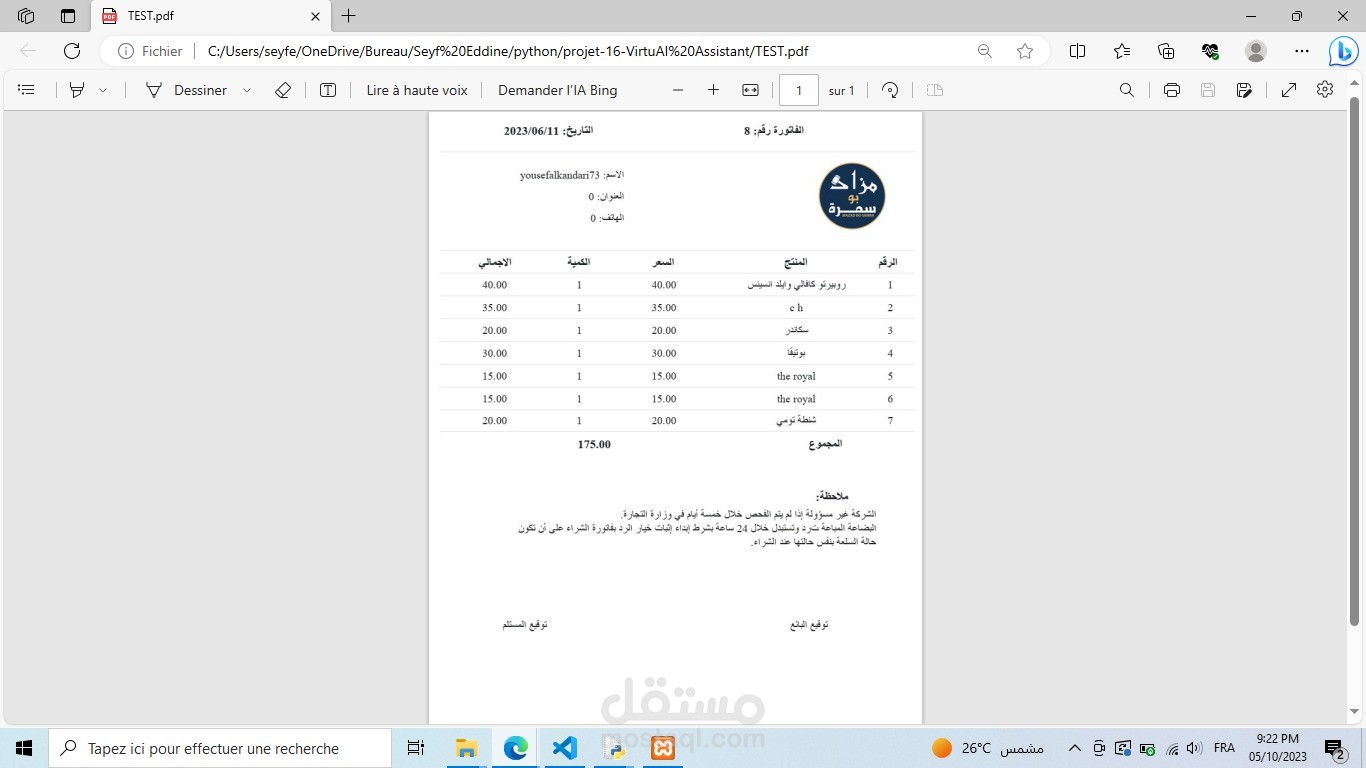This screenshot has height=768, width=1366.
Task: Enter full screen with expand arrows icon
Action: coord(1289,90)
